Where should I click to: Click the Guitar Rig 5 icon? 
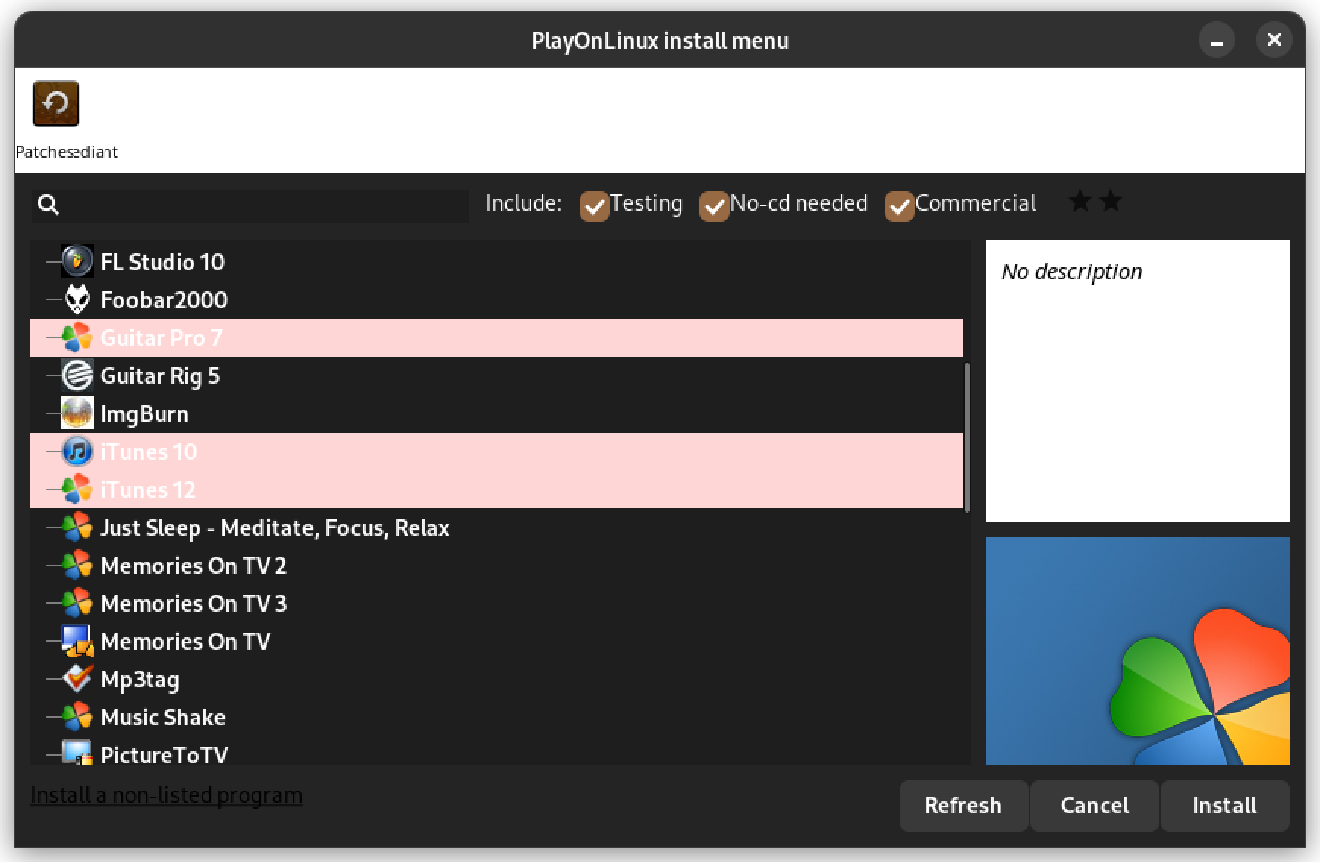pyautogui.click(x=77, y=376)
